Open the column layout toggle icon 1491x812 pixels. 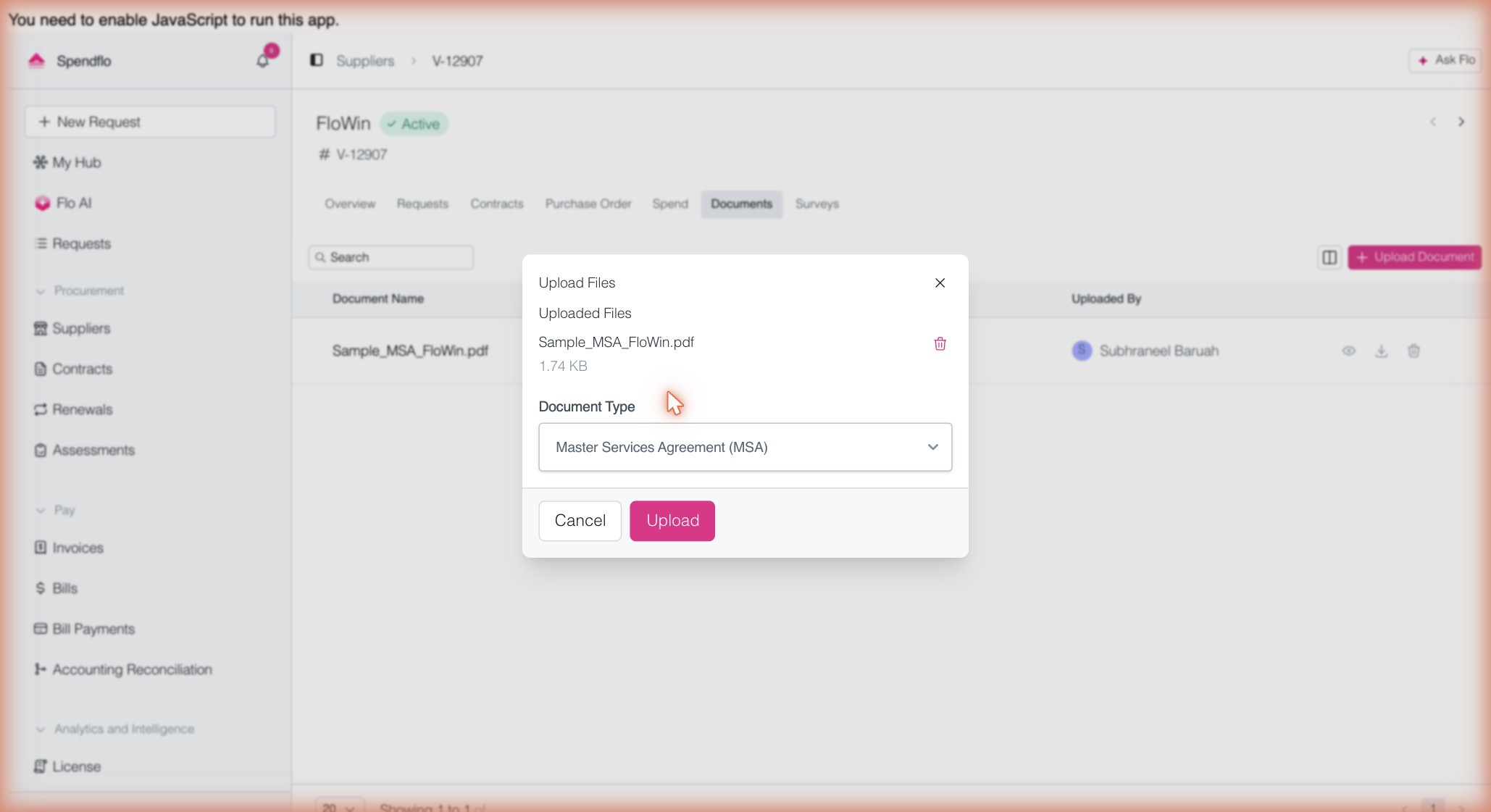click(x=1329, y=257)
